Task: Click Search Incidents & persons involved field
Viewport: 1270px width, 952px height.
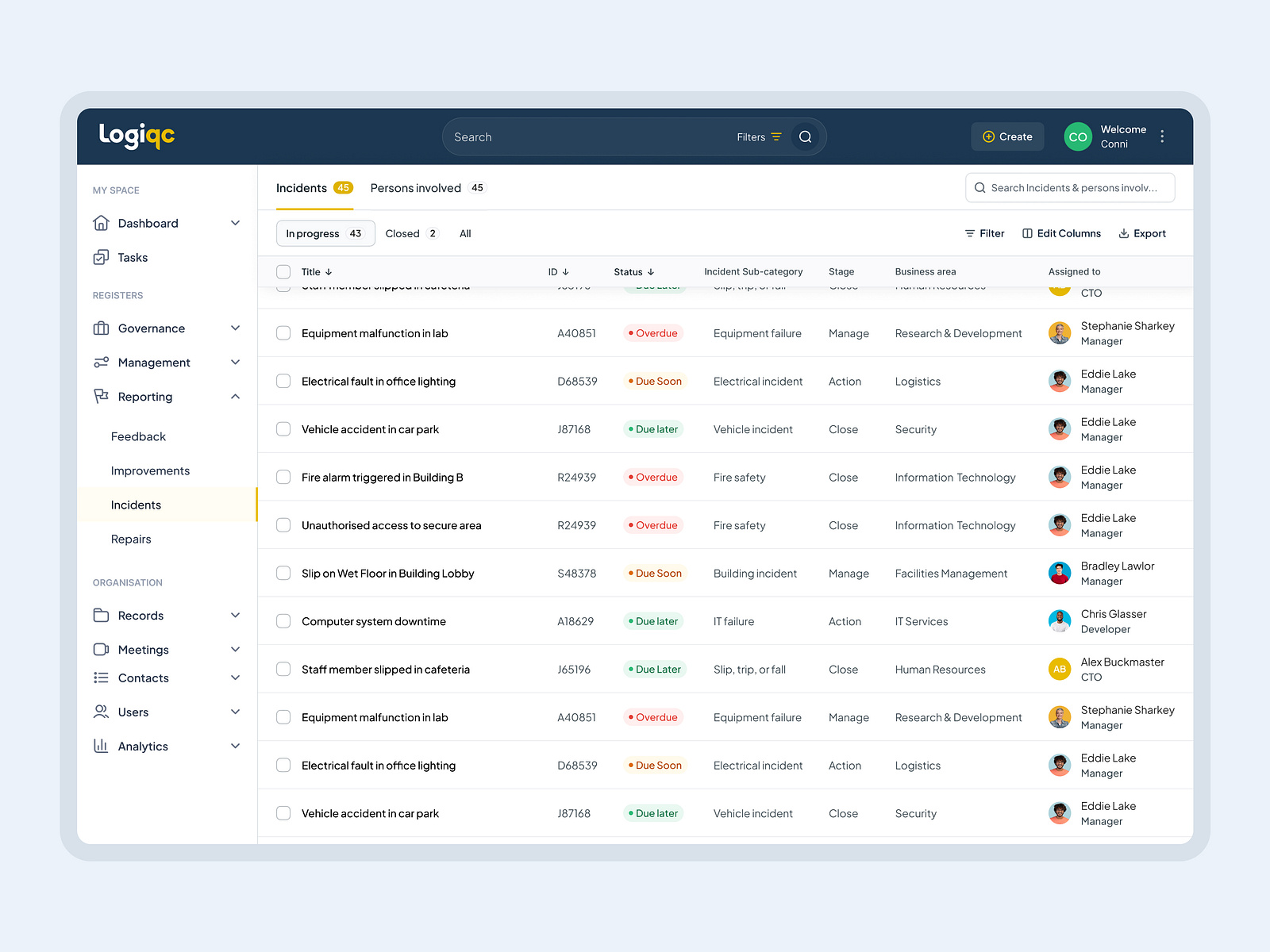Action: coord(1070,188)
